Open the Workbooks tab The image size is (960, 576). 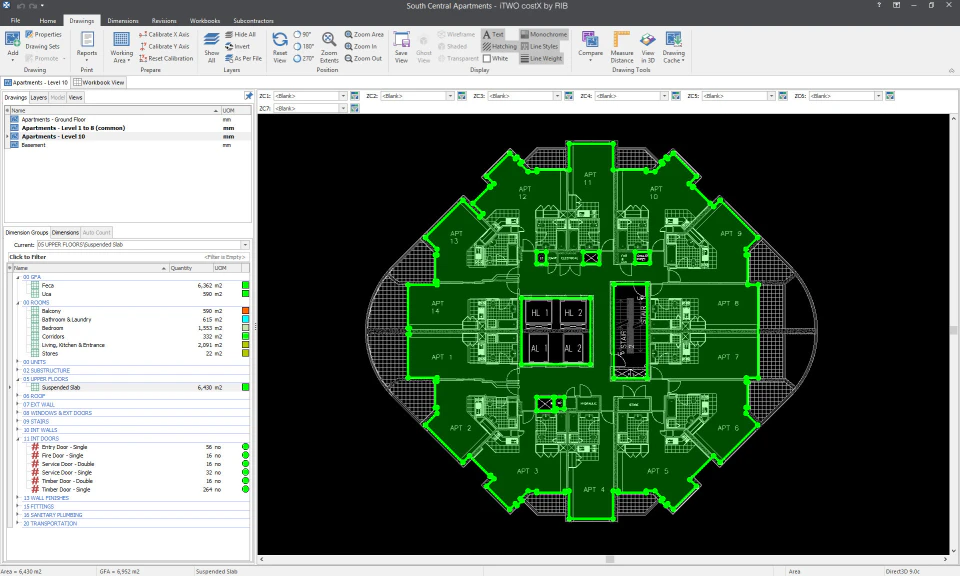pyautogui.click(x=204, y=21)
